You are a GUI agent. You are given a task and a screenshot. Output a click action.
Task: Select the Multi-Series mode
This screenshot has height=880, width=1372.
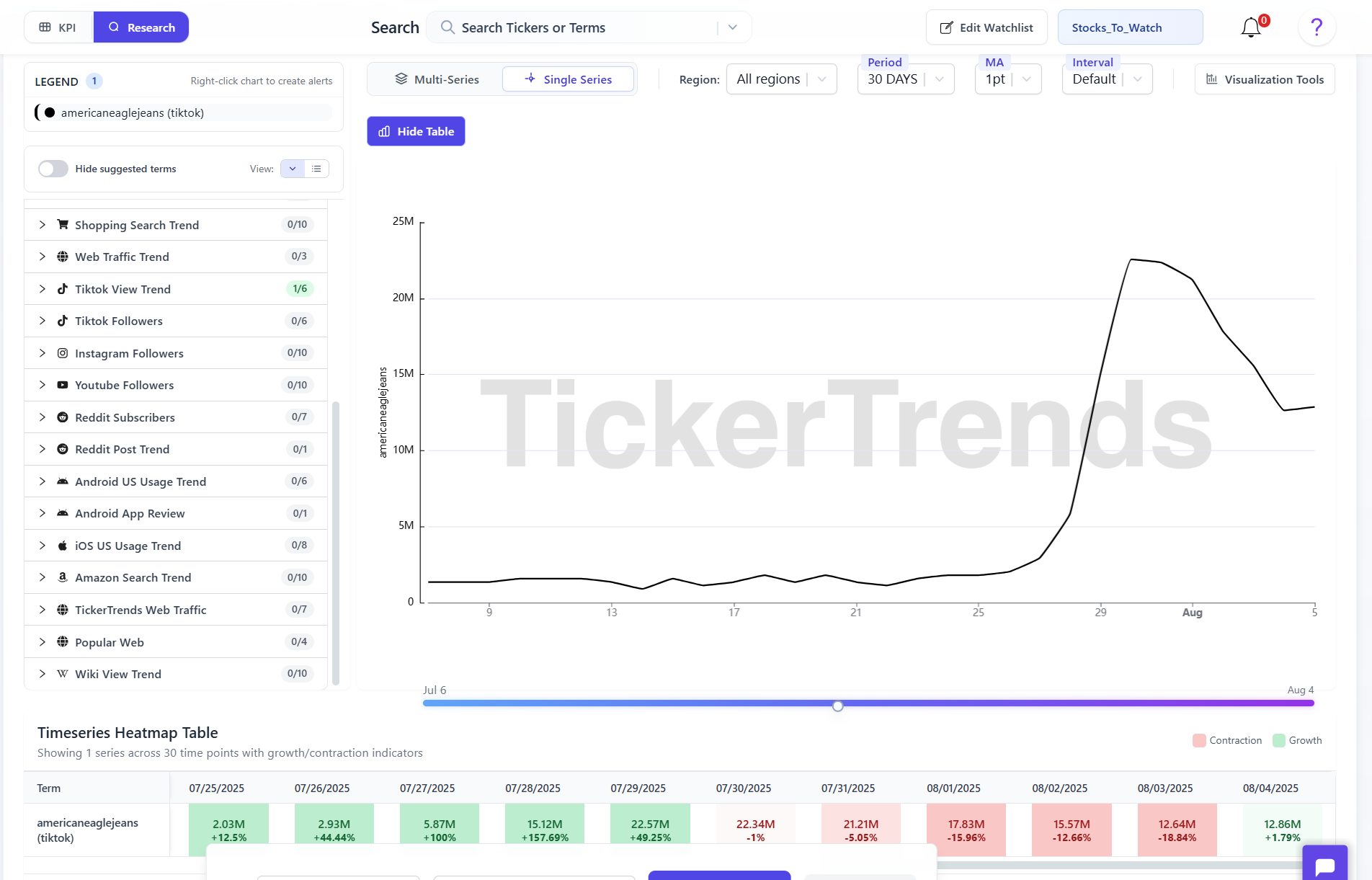click(436, 79)
